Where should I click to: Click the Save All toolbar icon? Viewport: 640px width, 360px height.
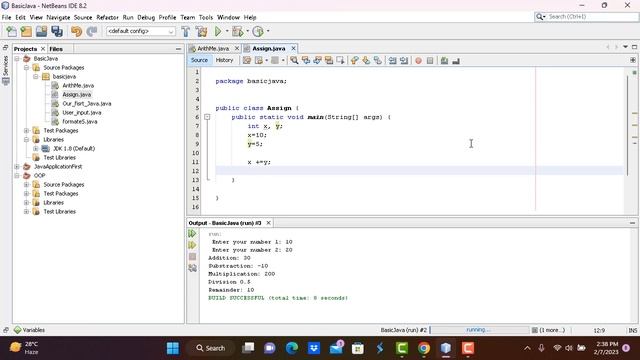point(57,31)
